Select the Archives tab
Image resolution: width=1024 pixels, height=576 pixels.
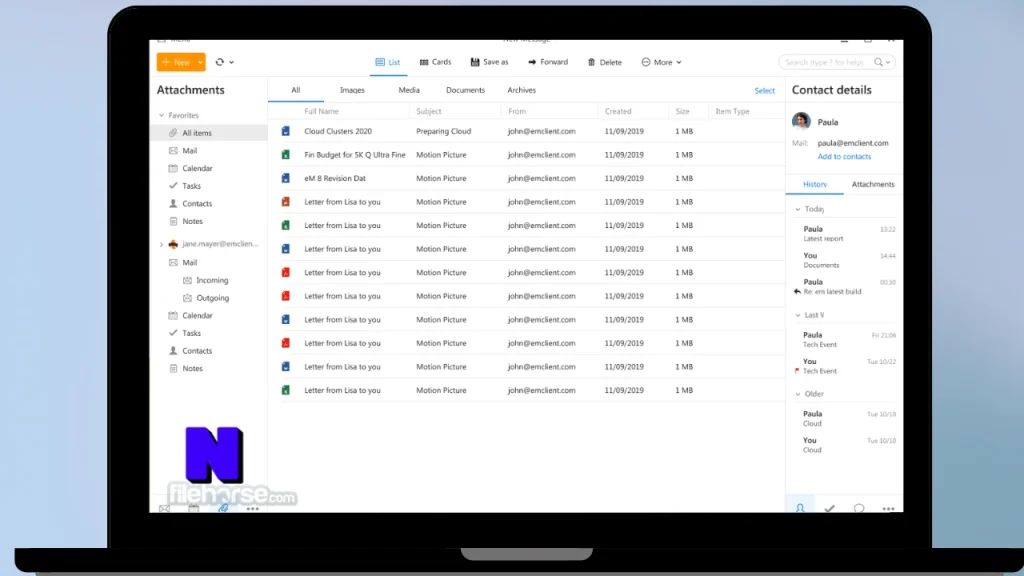click(521, 90)
